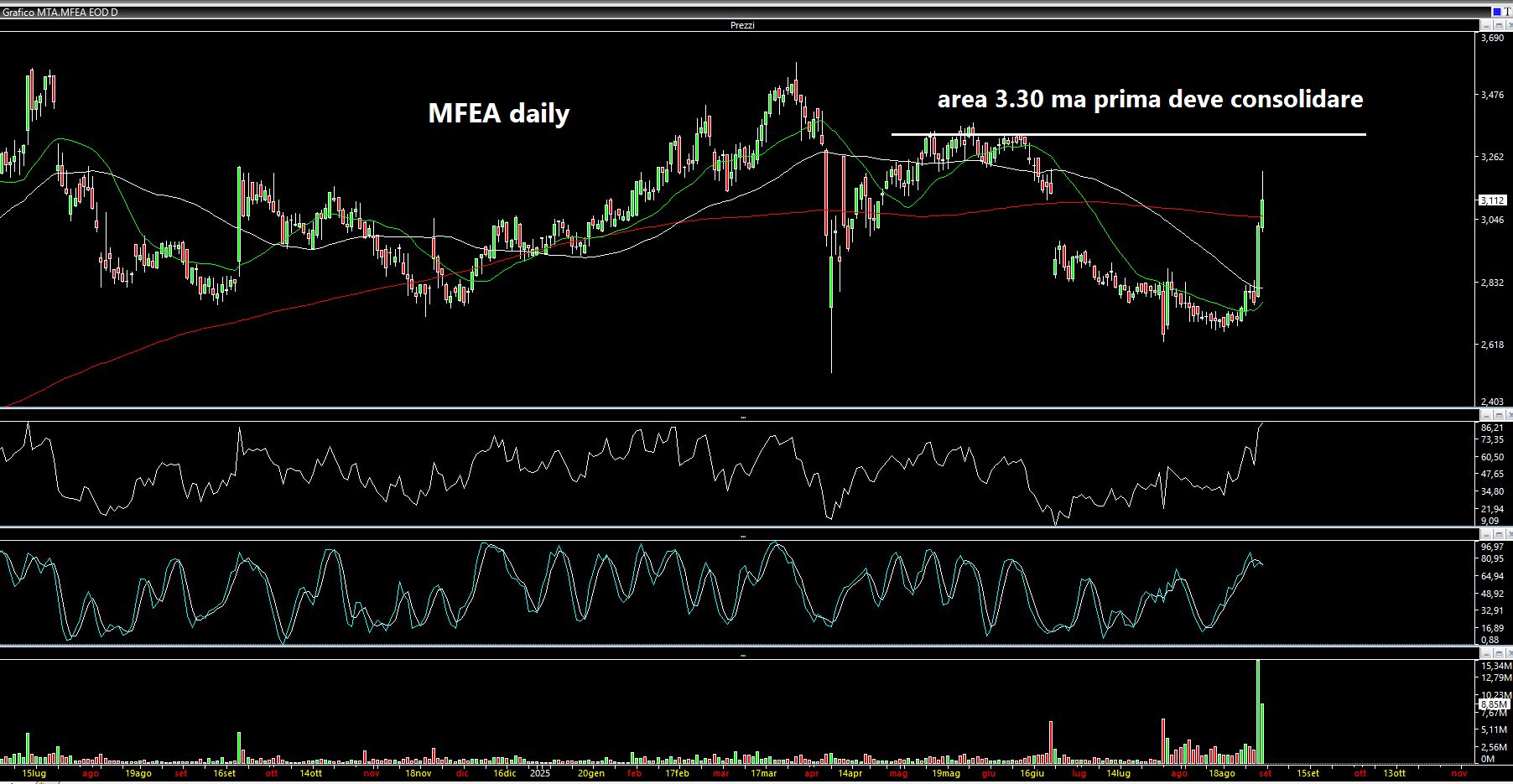Screen dimensions: 1513x784
Task: Click the 64,94 stochastic scale value
Action: [1492, 577]
